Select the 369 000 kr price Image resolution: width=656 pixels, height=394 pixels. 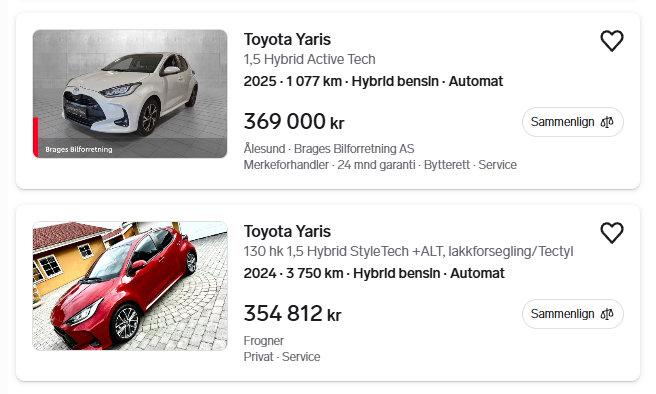(x=294, y=122)
